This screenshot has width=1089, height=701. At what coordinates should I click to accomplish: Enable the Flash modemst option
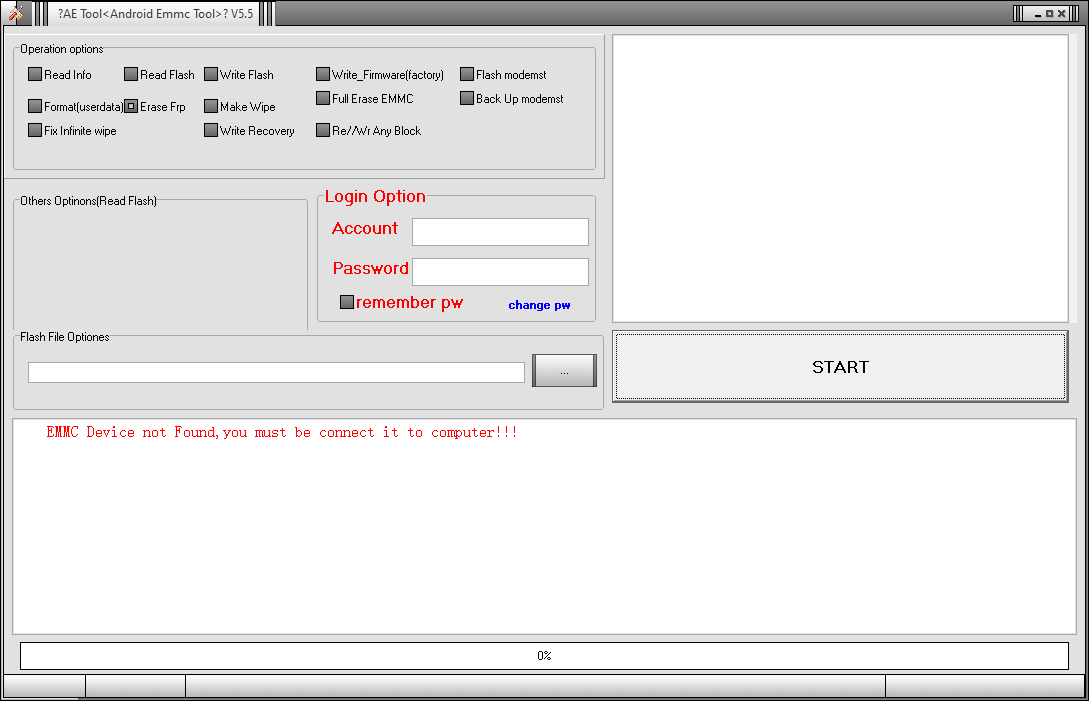(466, 73)
